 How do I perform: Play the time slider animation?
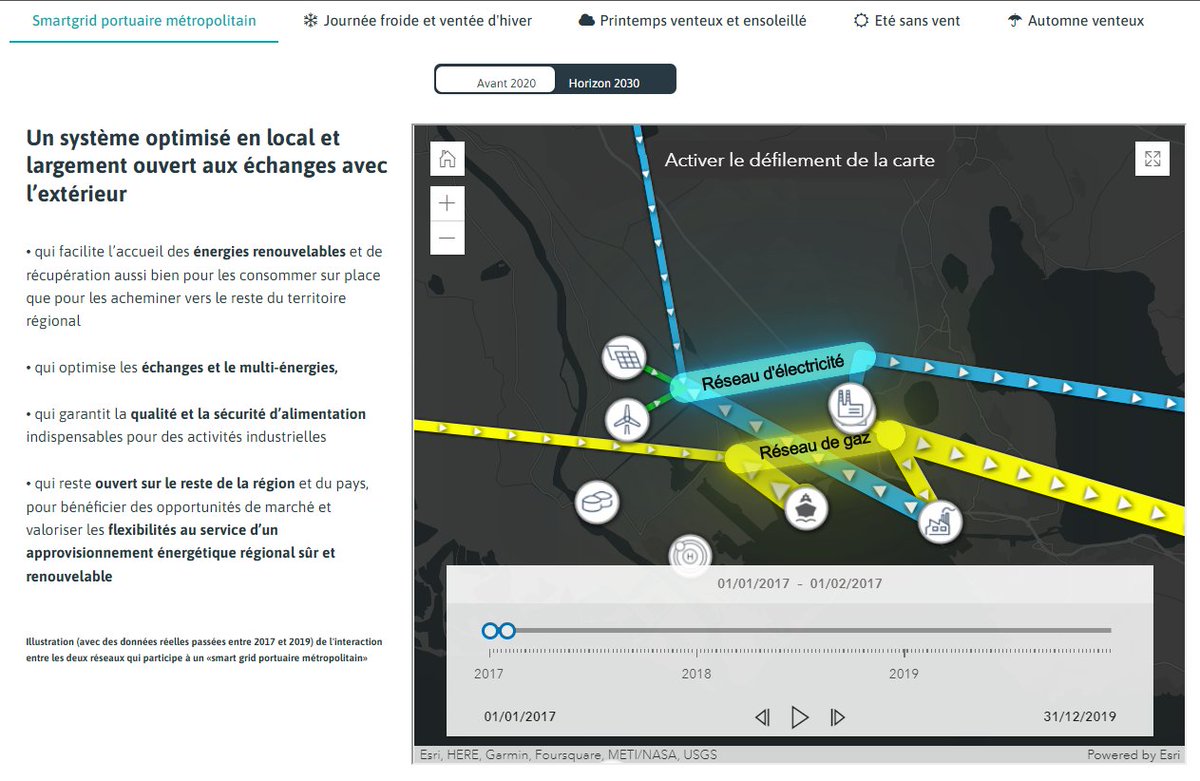pyautogui.click(x=800, y=717)
